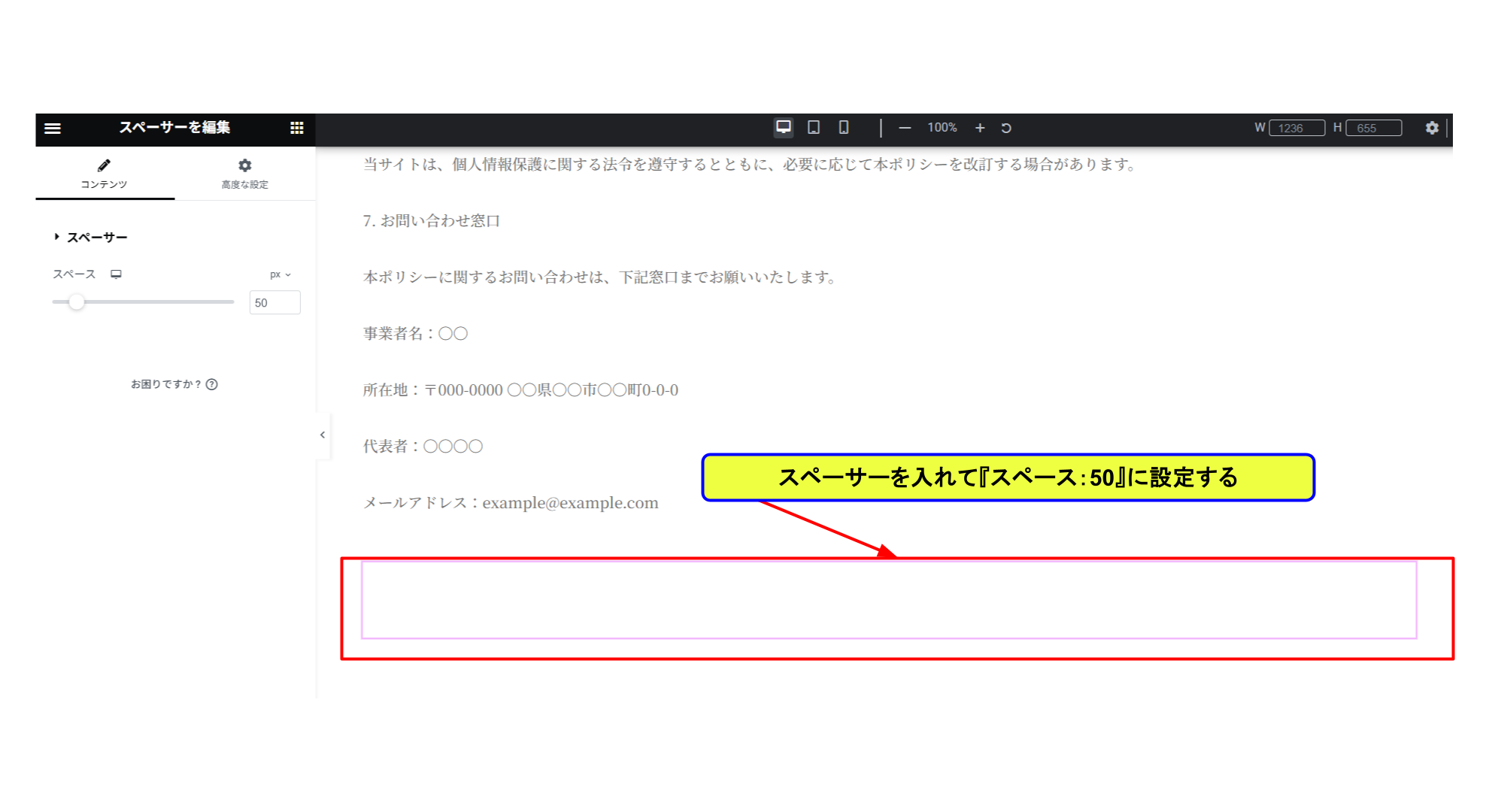Collapse the editor panel with the arrow
This screenshot has width=1489, height=812.
pyautogui.click(x=323, y=435)
